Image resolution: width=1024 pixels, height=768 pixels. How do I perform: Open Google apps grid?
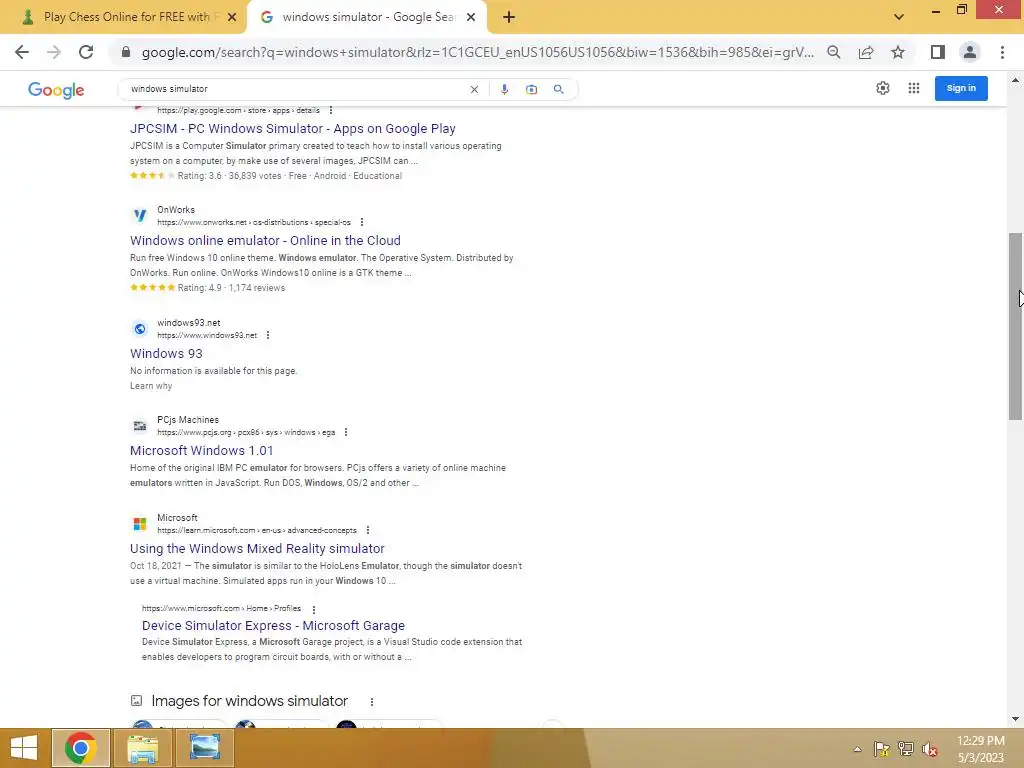[x=914, y=88]
